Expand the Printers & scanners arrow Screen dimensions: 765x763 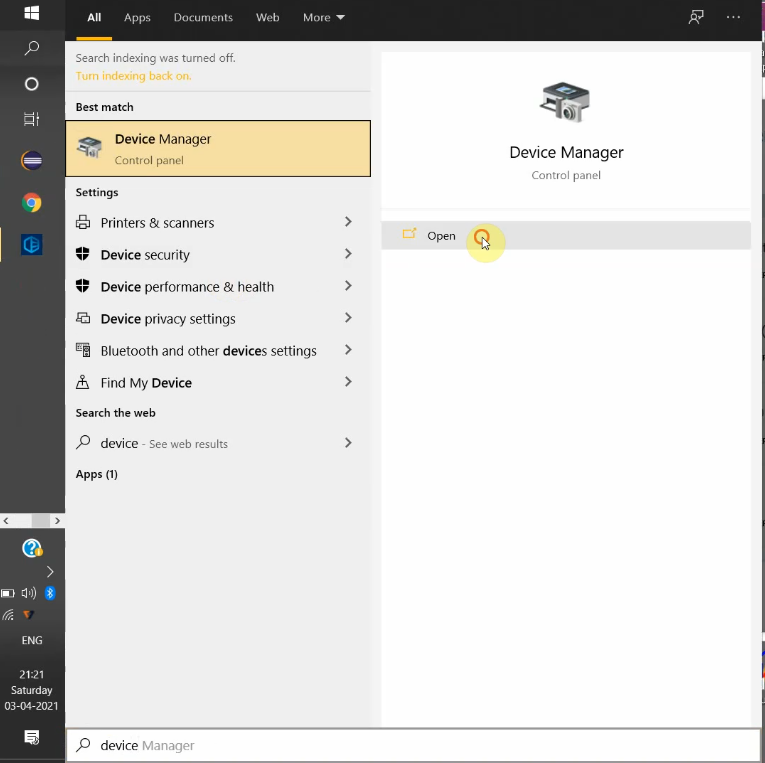pyautogui.click(x=348, y=222)
